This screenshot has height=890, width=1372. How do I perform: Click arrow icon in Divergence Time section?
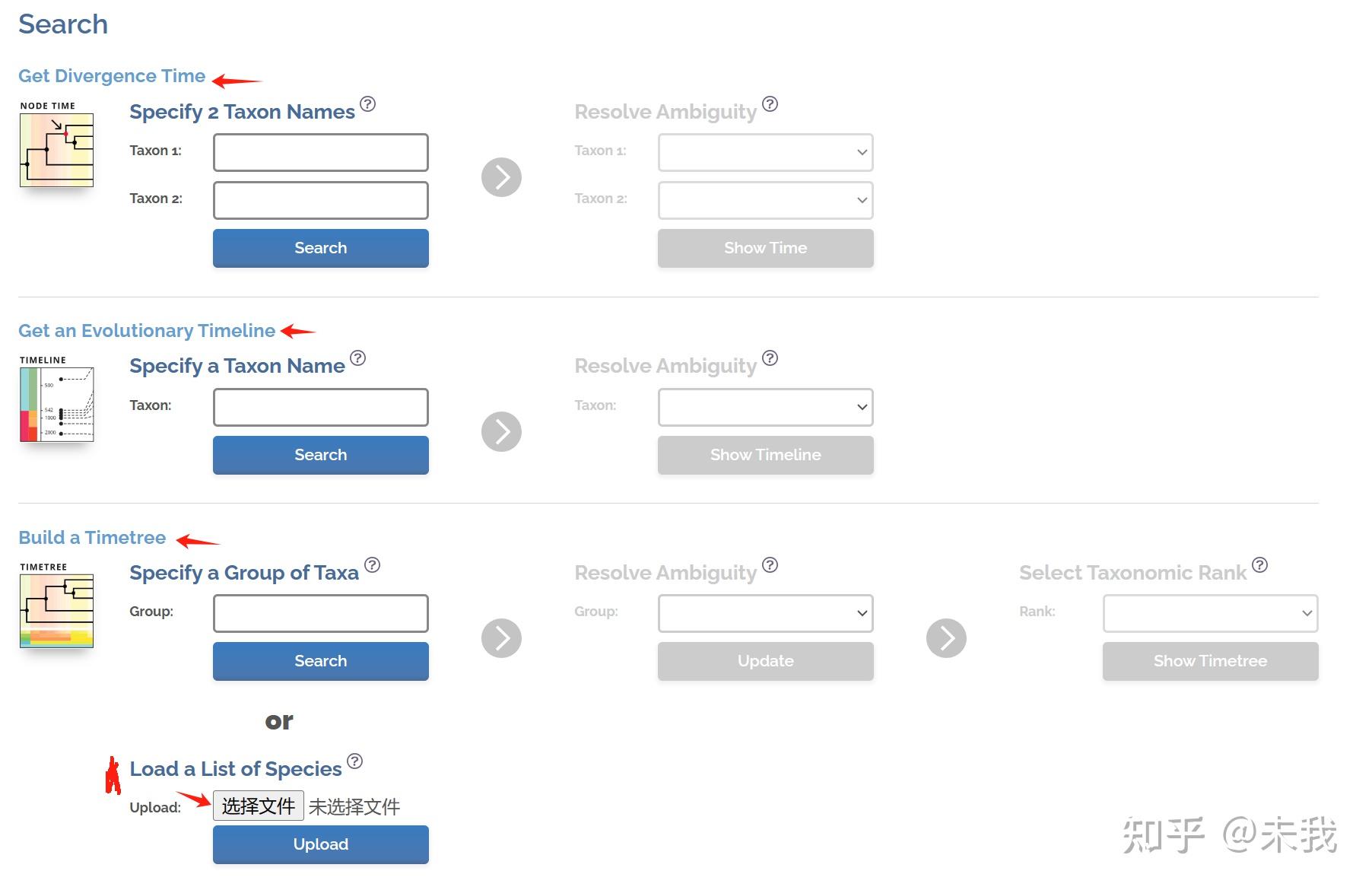pos(501,177)
